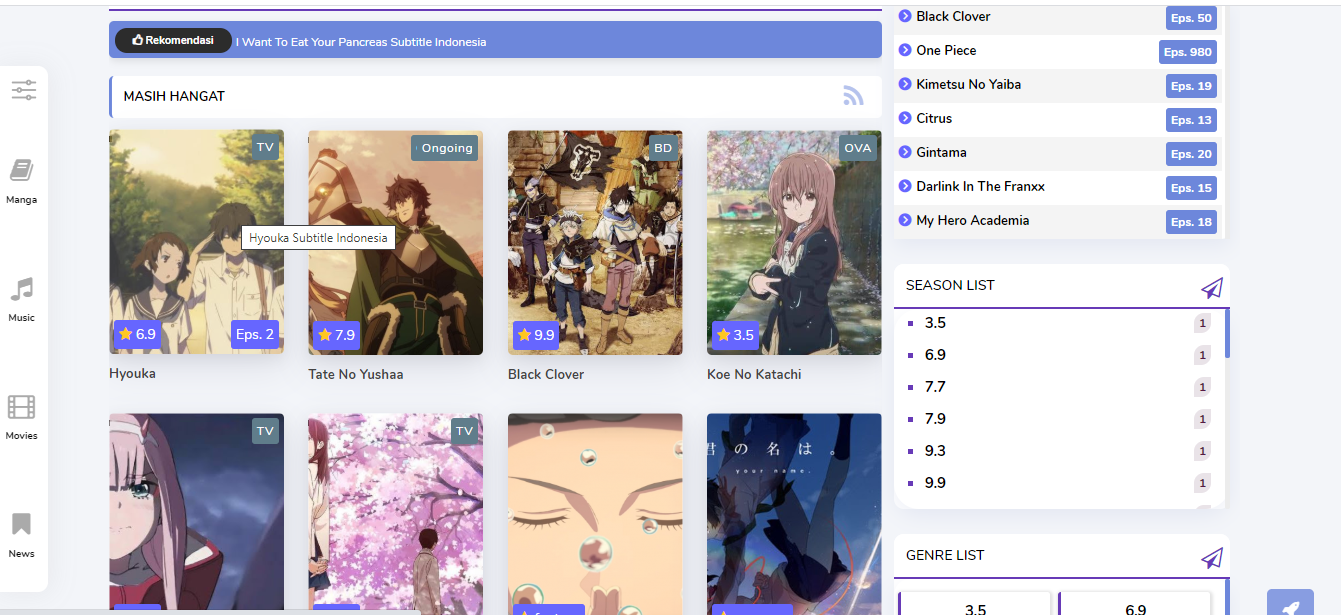The image size is (1341, 615).
Task: Click the arrow icon beside One Piece
Action: coord(905,50)
